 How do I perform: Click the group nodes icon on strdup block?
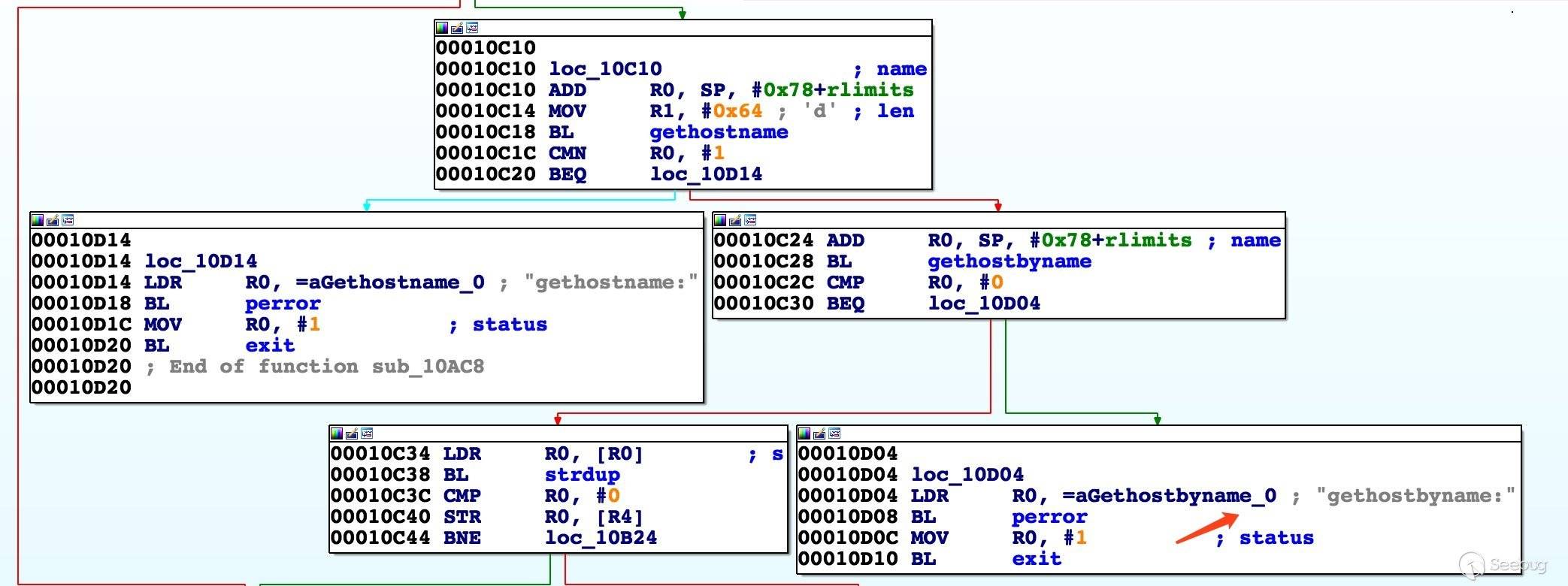367,433
